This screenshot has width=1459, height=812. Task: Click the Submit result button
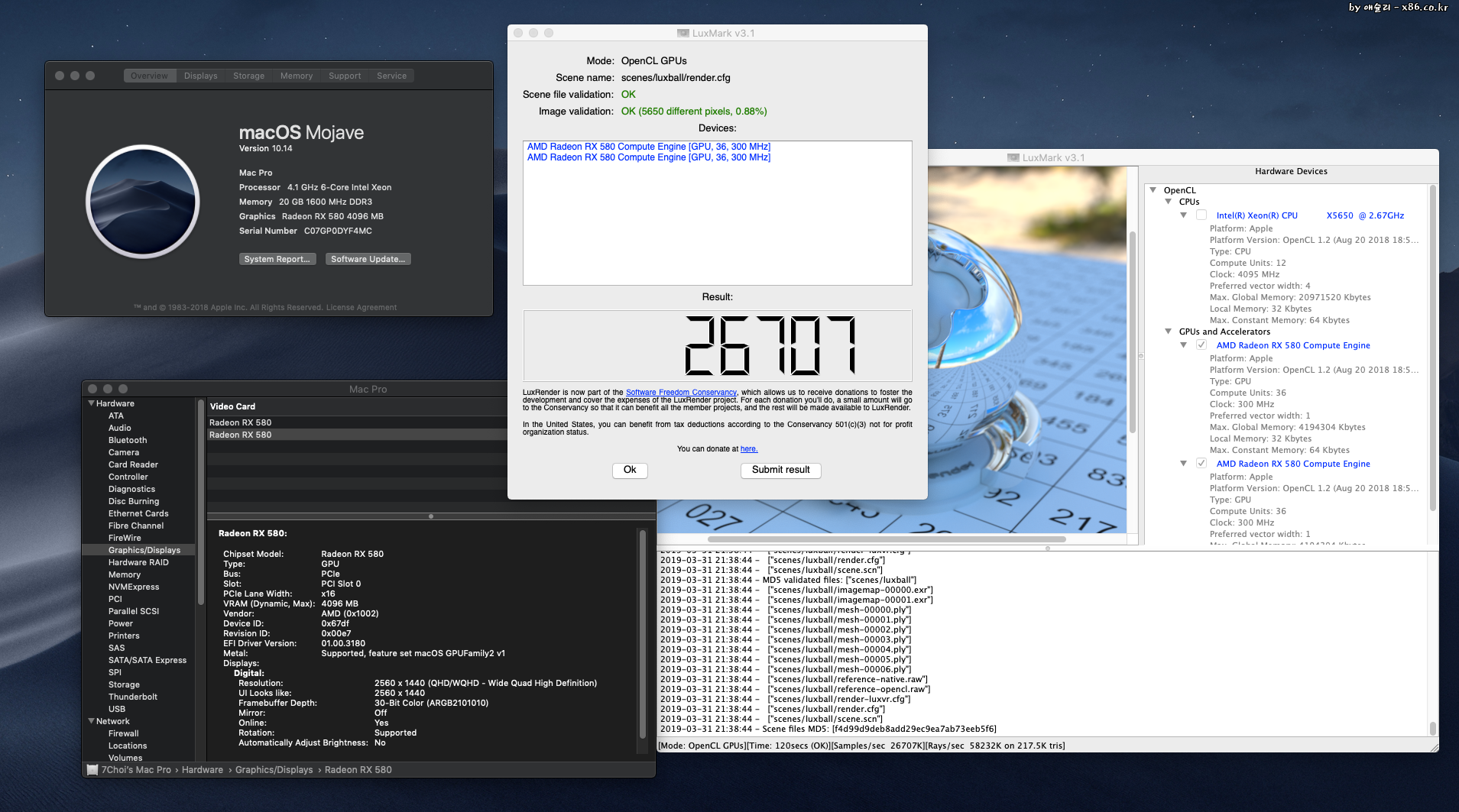point(781,470)
